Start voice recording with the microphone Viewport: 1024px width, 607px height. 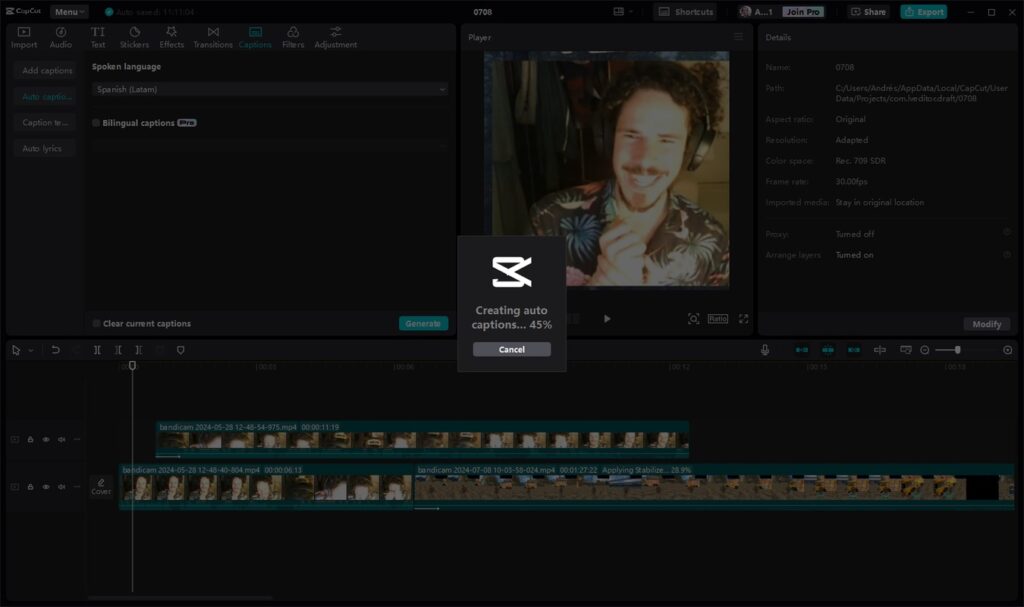pyautogui.click(x=765, y=350)
